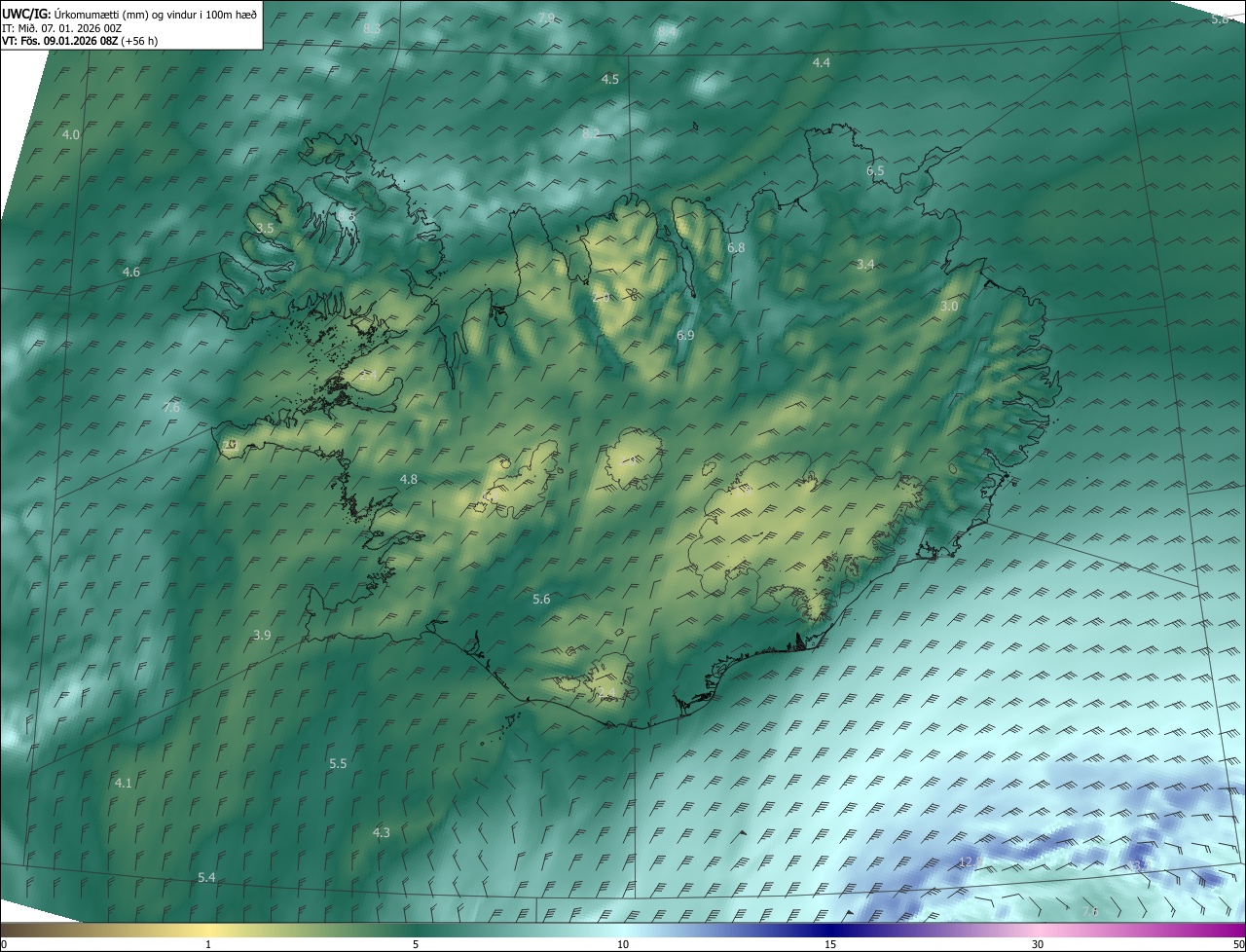Click the map value '8.3'

[x=371, y=28]
